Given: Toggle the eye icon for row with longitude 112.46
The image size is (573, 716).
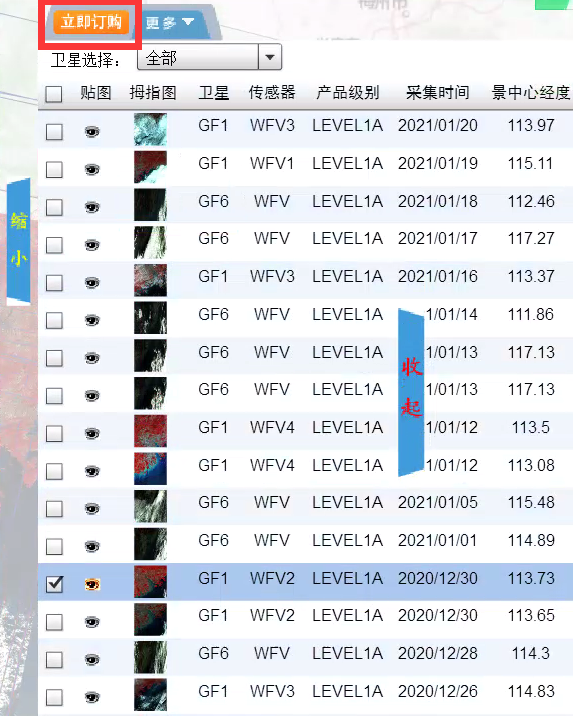Looking at the screenshot, I should 92,207.
